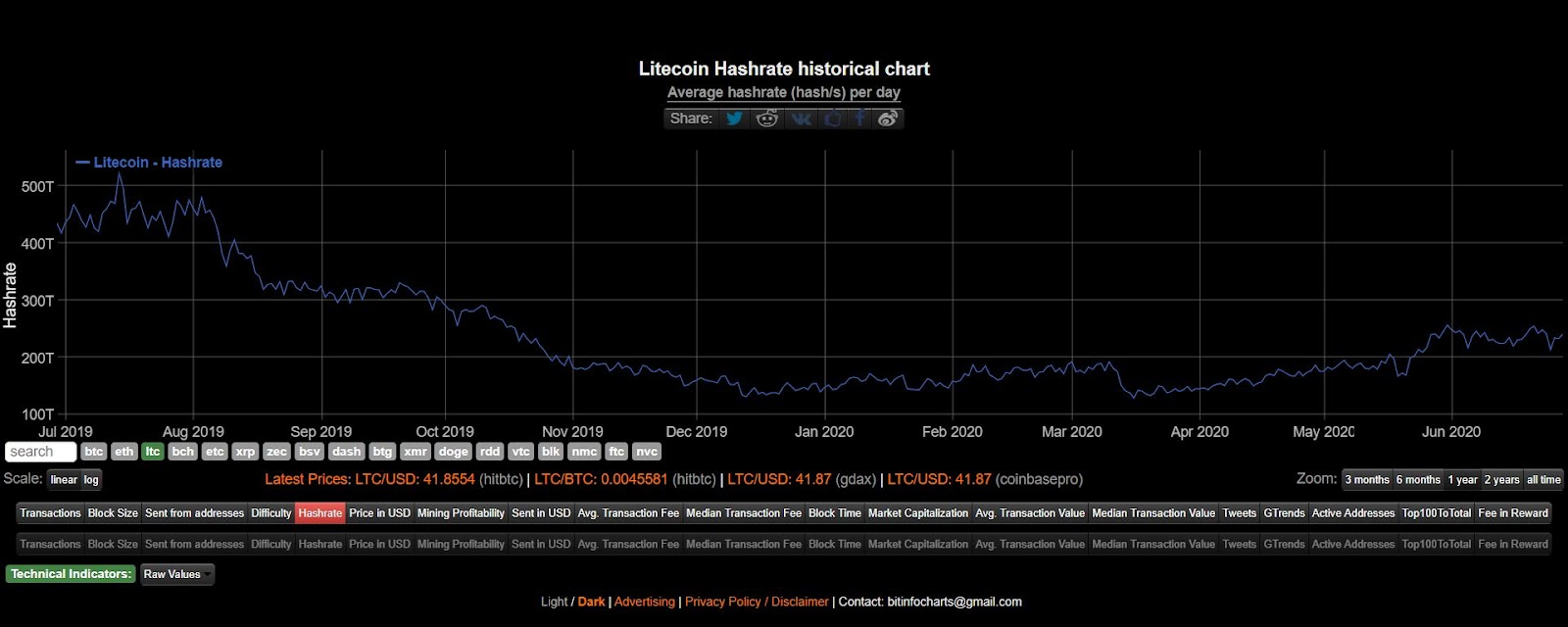
Task: Open the Raw Values indicator dropdown
Action: tap(177, 574)
